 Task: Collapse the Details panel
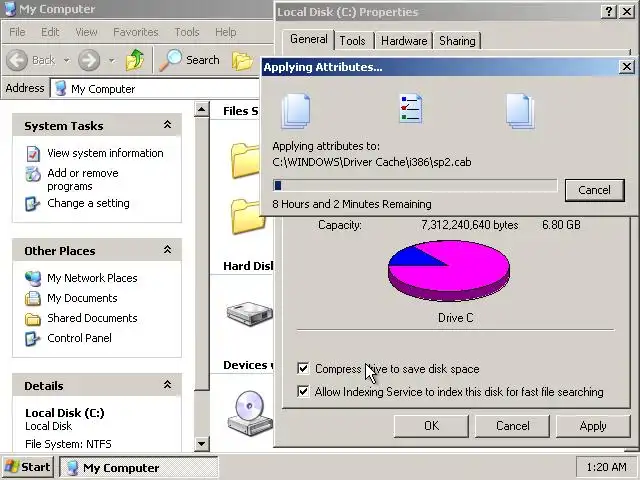click(167, 385)
